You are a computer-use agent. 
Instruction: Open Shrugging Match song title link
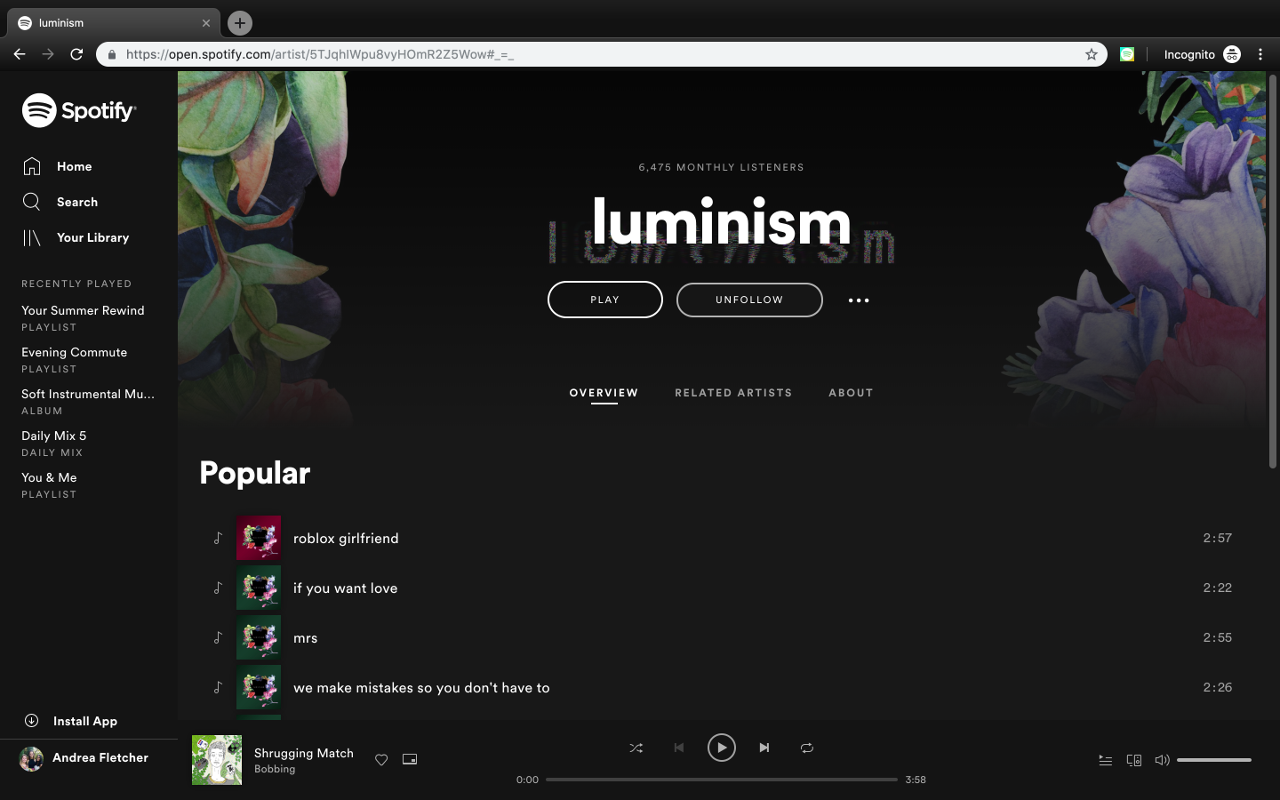click(x=304, y=753)
